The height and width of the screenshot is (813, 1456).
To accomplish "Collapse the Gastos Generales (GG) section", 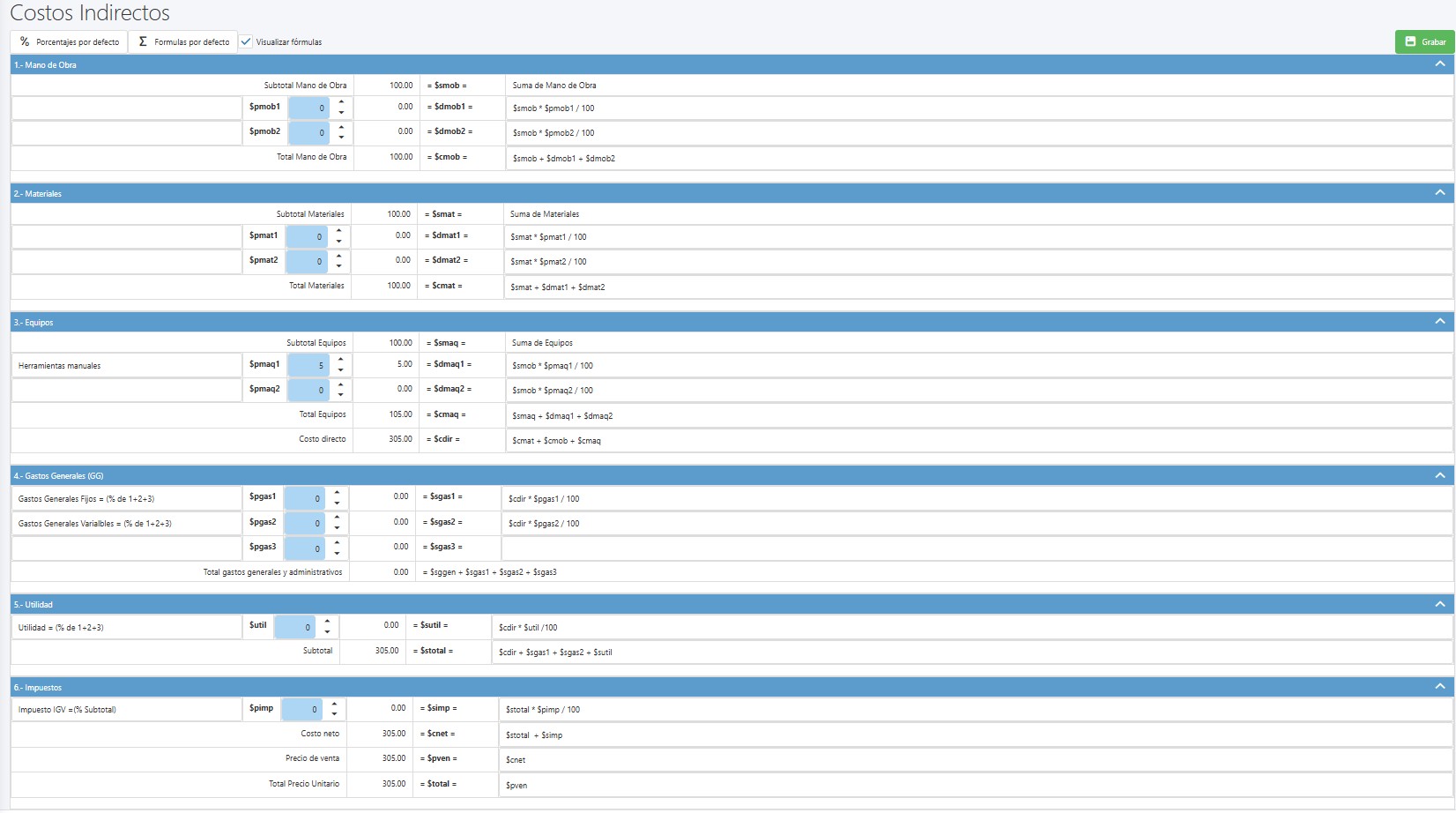I will [x=1439, y=476].
